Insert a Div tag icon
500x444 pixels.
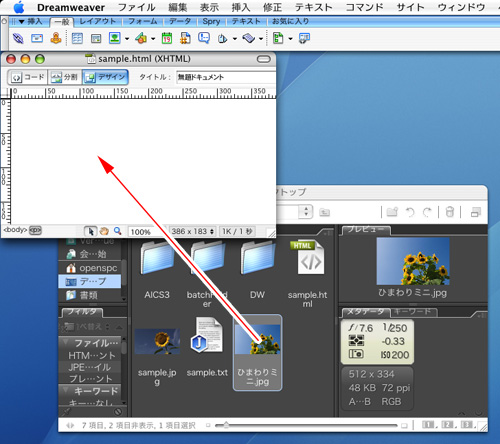point(96,38)
